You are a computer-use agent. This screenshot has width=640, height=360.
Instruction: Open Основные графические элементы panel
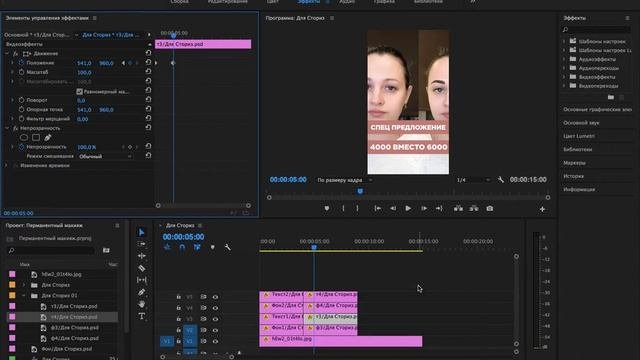point(597,109)
